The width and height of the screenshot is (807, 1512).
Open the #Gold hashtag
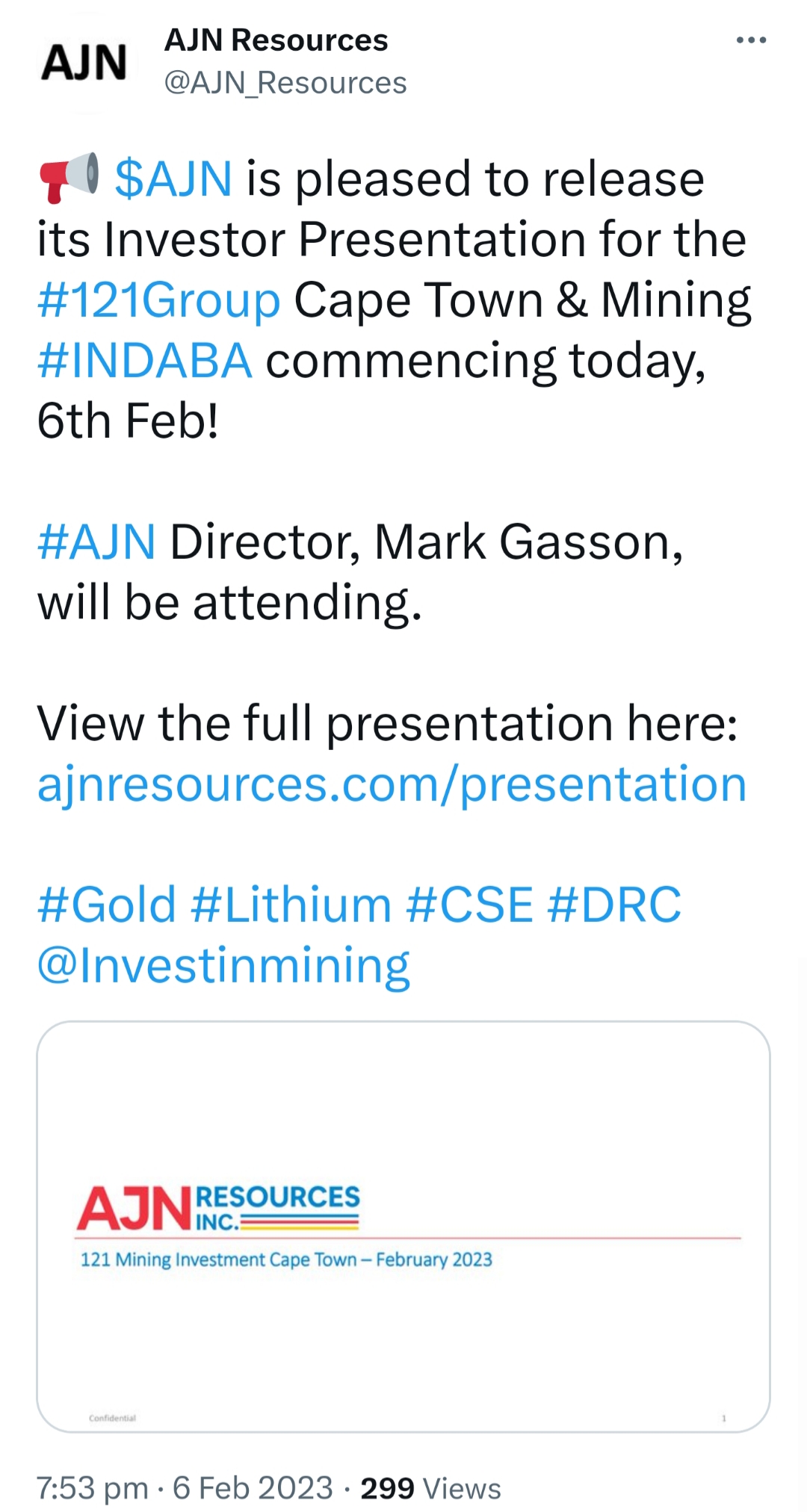coord(107,905)
